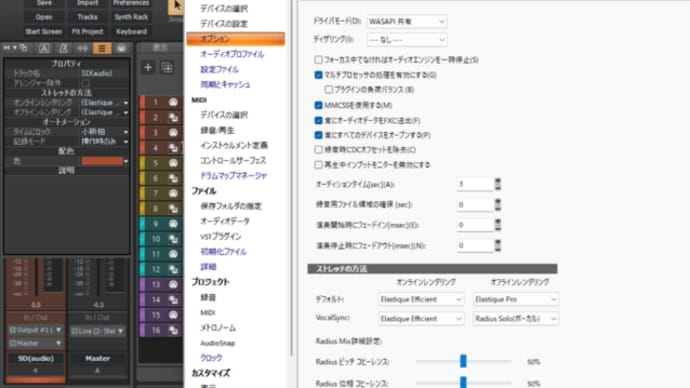The height and width of the screenshot is (388, 690).
Task: Adjust the Radius pitch coherence slider
Action: point(463,361)
